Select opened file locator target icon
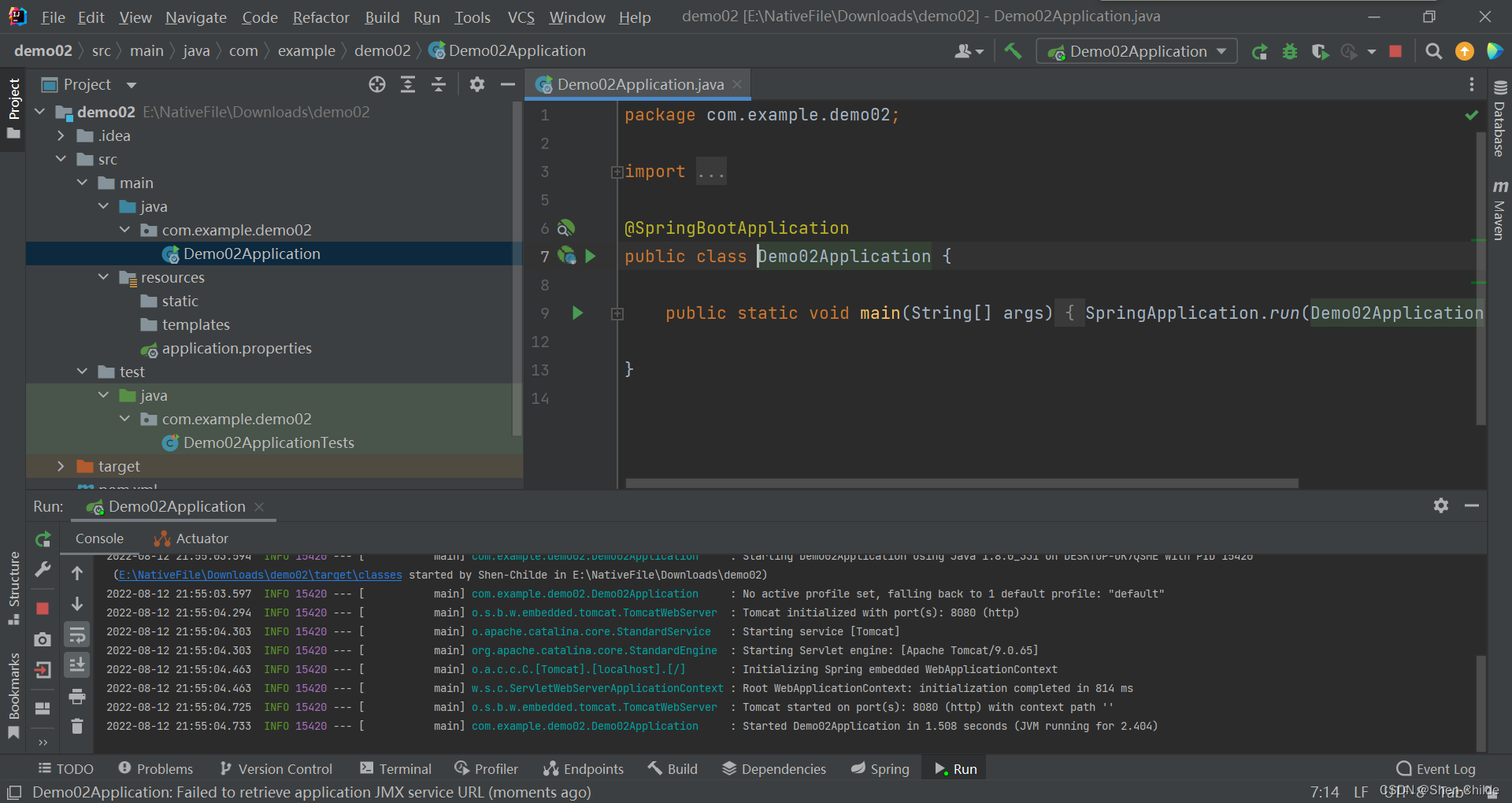This screenshot has height=803, width=1512. tap(377, 84)
